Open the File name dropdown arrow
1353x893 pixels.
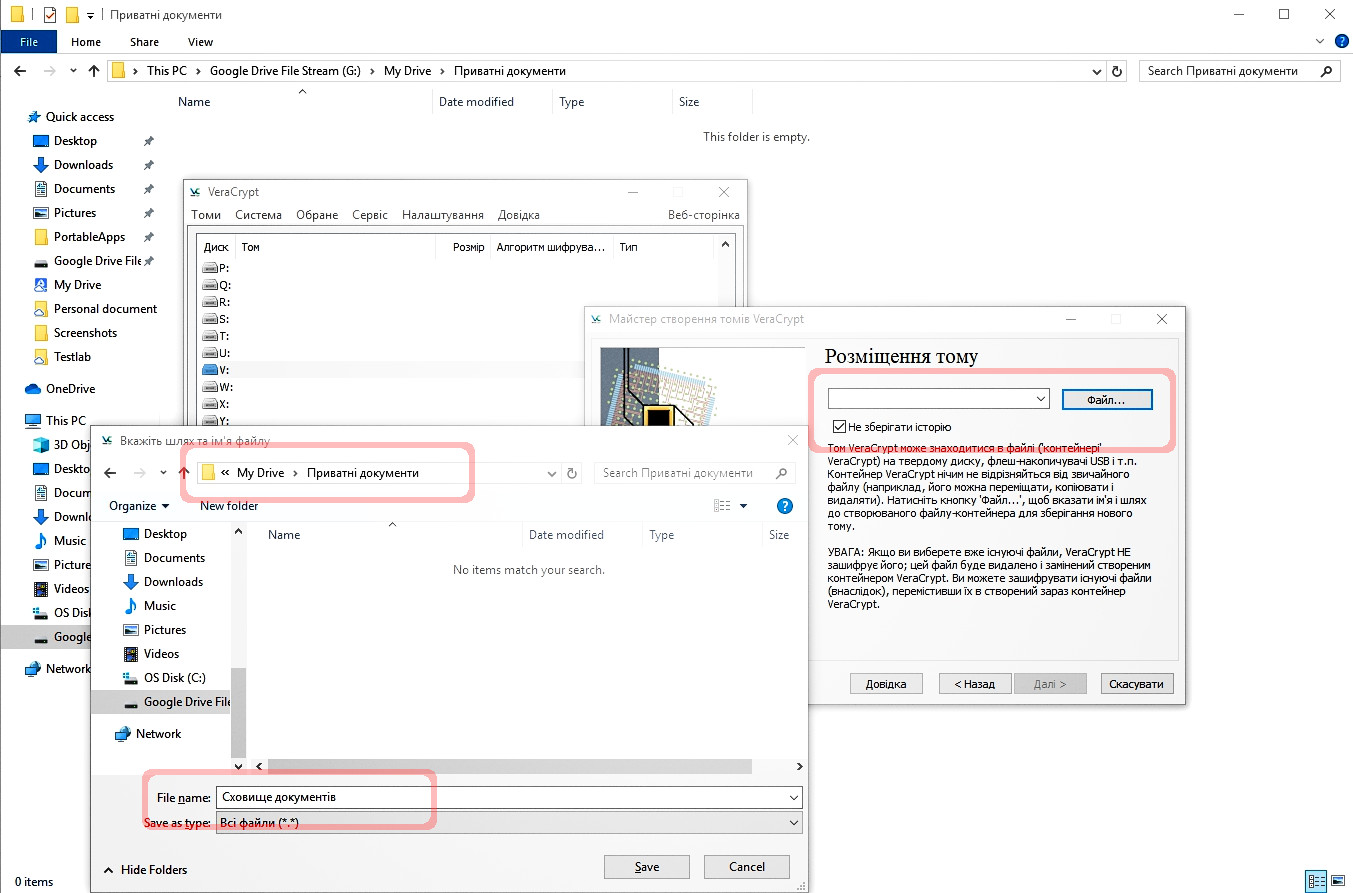point(794,797)
